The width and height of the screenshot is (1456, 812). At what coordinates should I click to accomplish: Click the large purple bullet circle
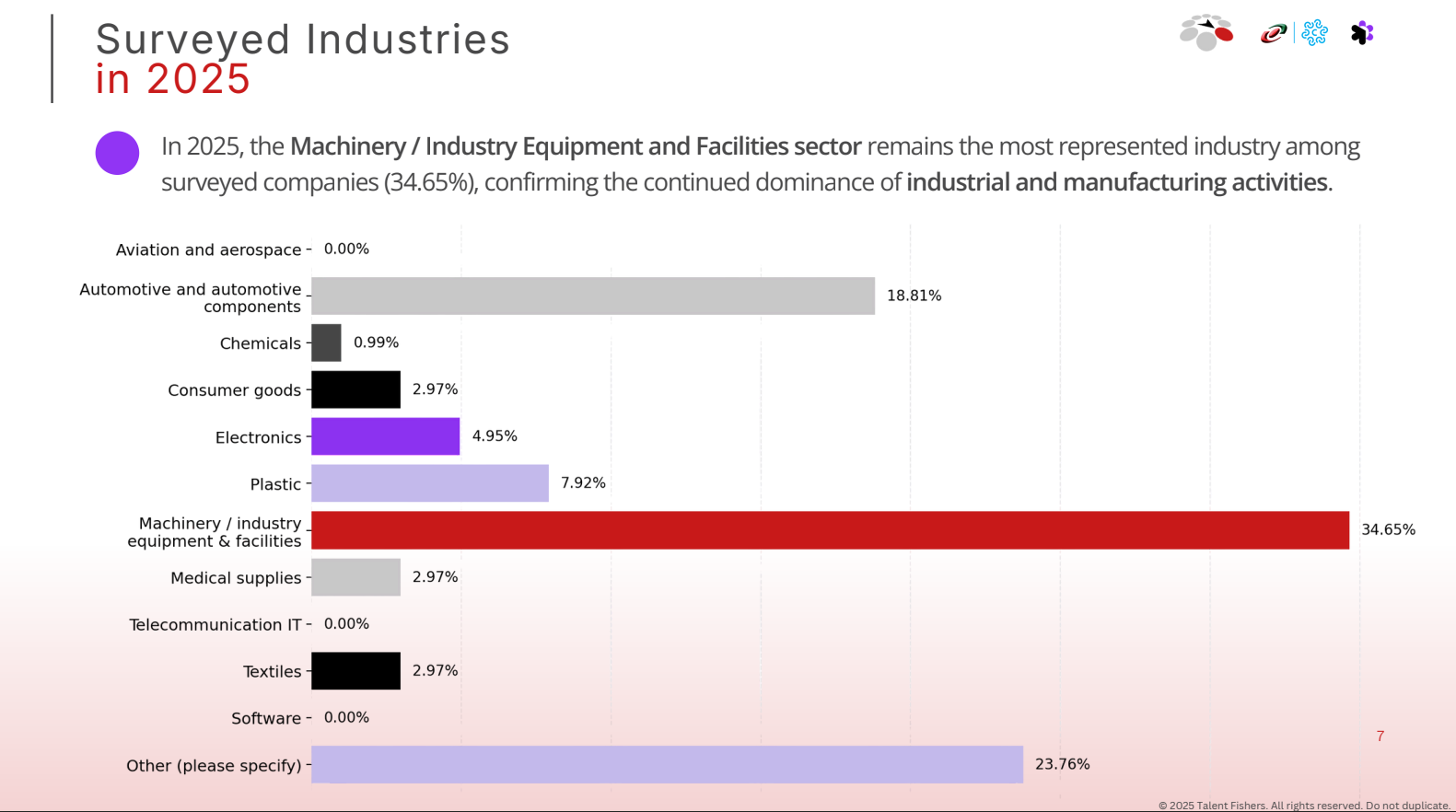(x=117, y=153)
